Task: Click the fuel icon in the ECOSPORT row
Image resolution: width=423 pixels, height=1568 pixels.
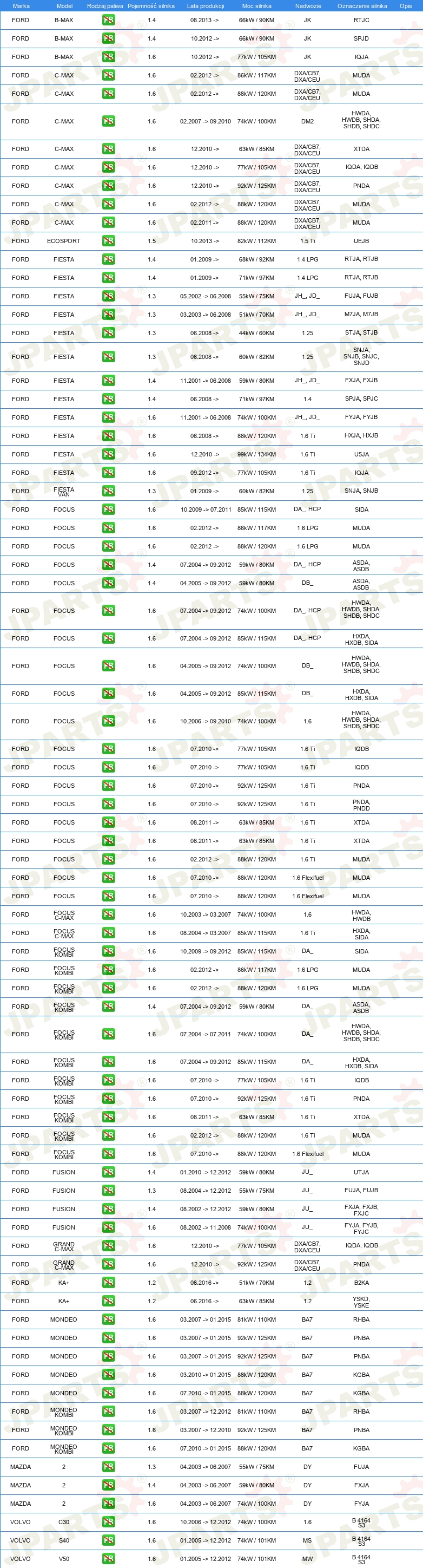Action: 108,240
